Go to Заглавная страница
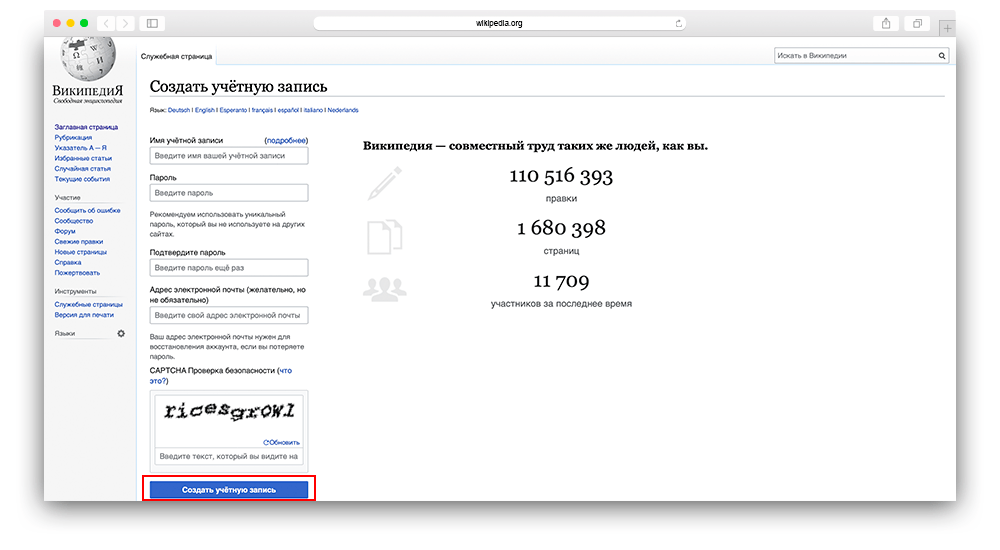 86,128
